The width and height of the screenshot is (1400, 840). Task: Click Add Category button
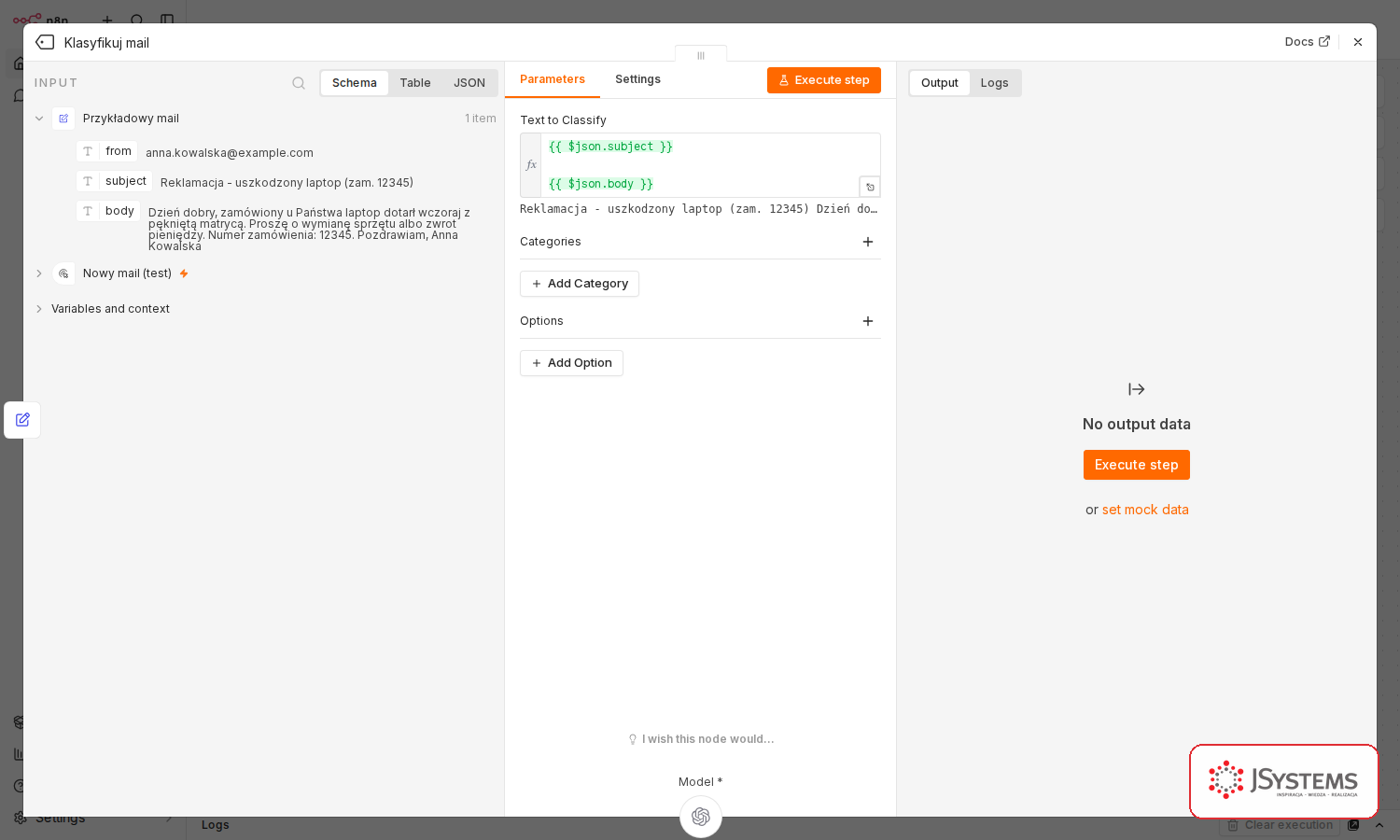point(580,284)
